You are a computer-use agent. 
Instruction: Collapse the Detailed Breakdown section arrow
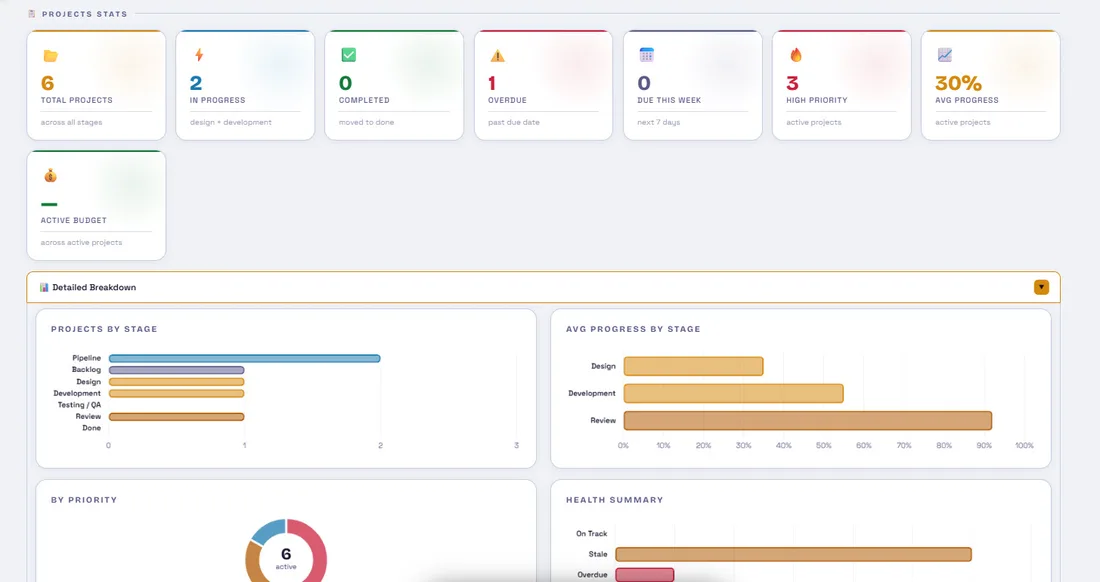pyautogui.click(x=1041, y=286)
